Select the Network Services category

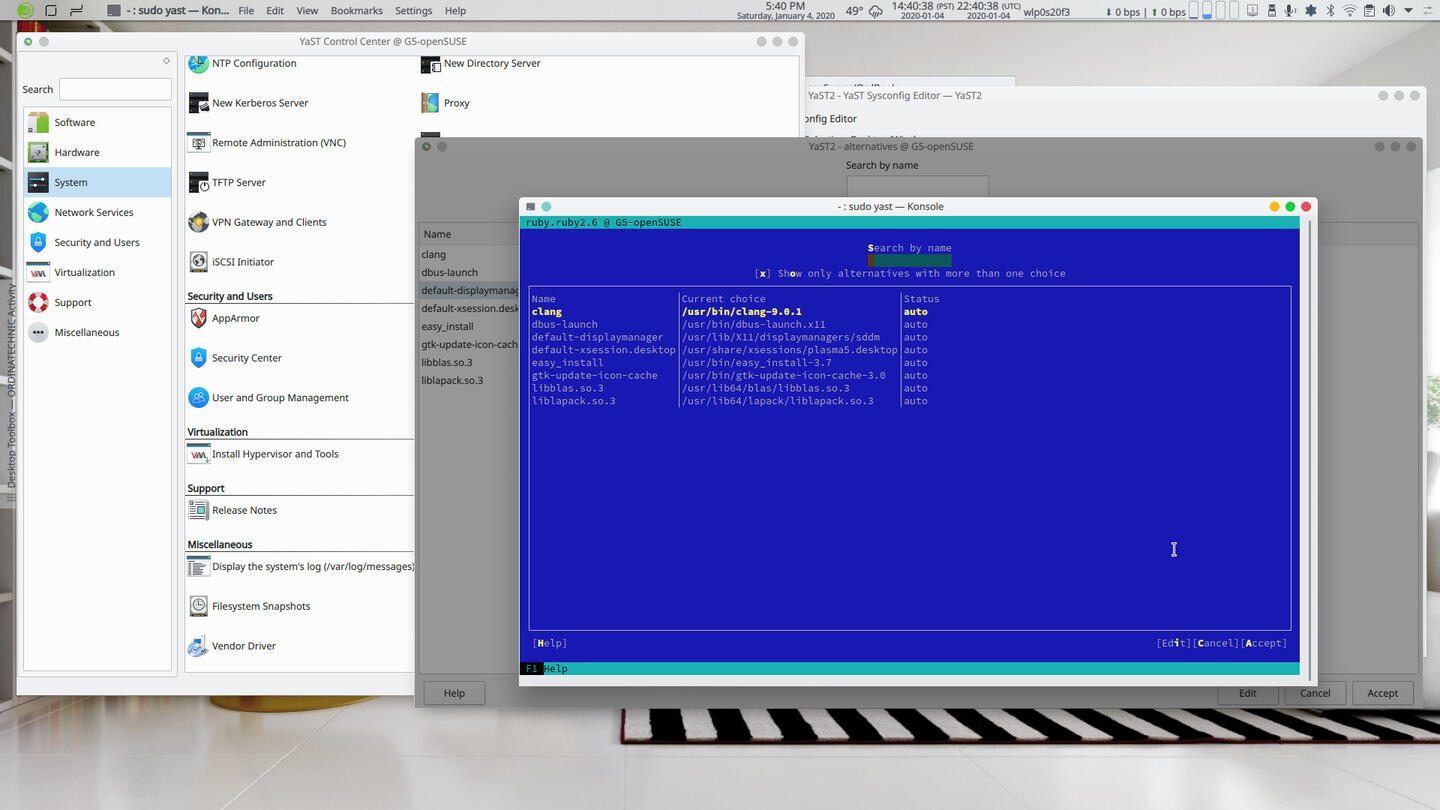coord(98,212)
